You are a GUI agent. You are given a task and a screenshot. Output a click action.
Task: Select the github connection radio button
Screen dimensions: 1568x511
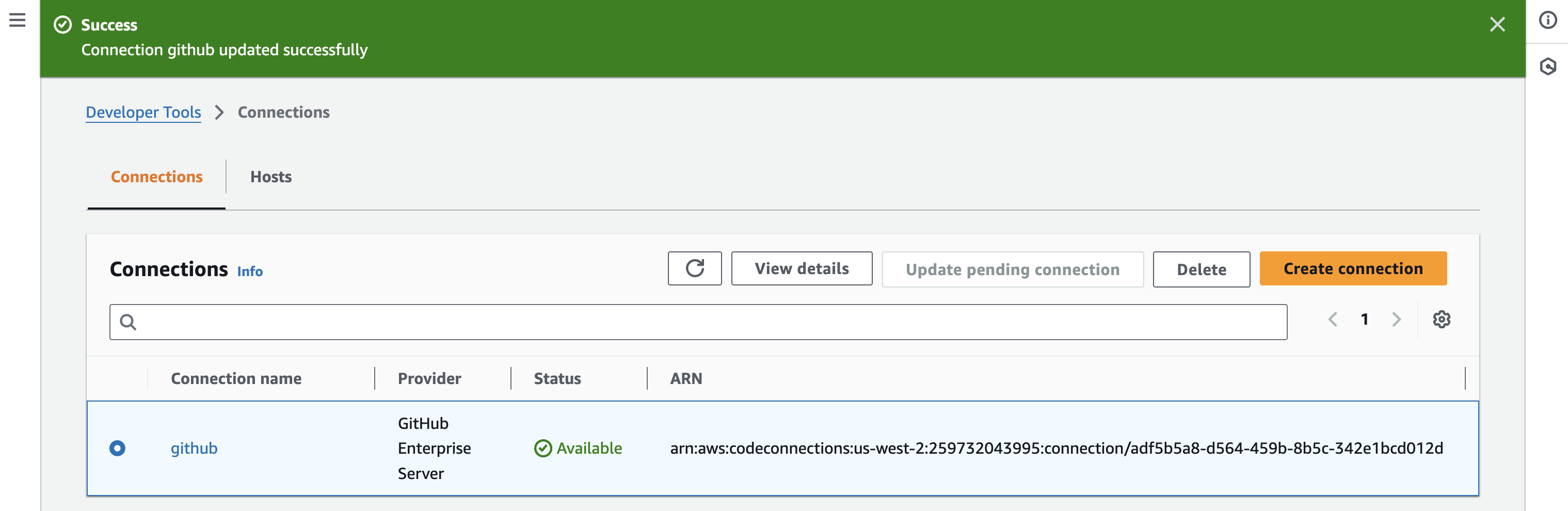click(x=118, y=448)
